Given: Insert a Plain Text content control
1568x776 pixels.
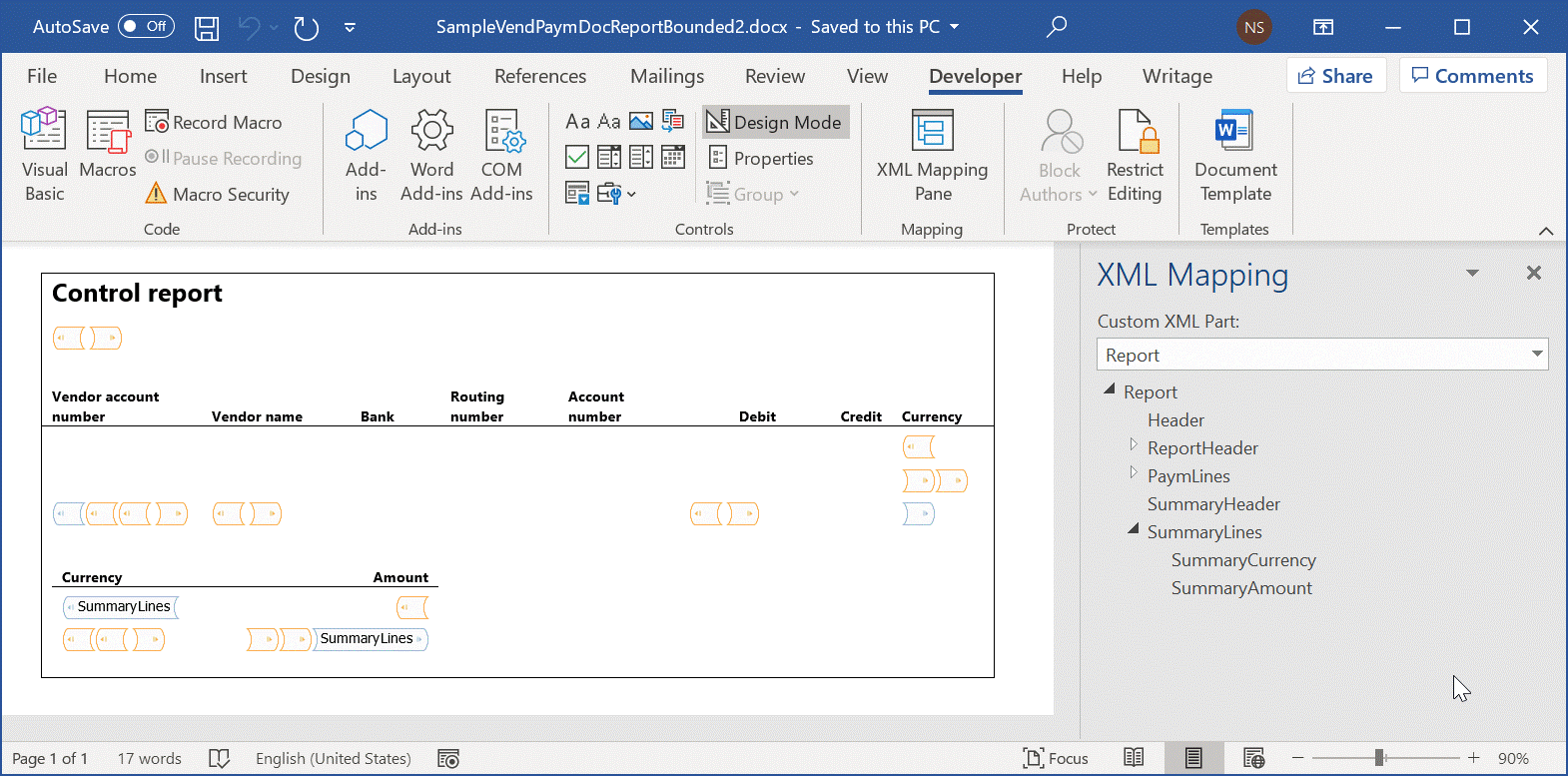Looking at the screenshot, I should 609,122.
